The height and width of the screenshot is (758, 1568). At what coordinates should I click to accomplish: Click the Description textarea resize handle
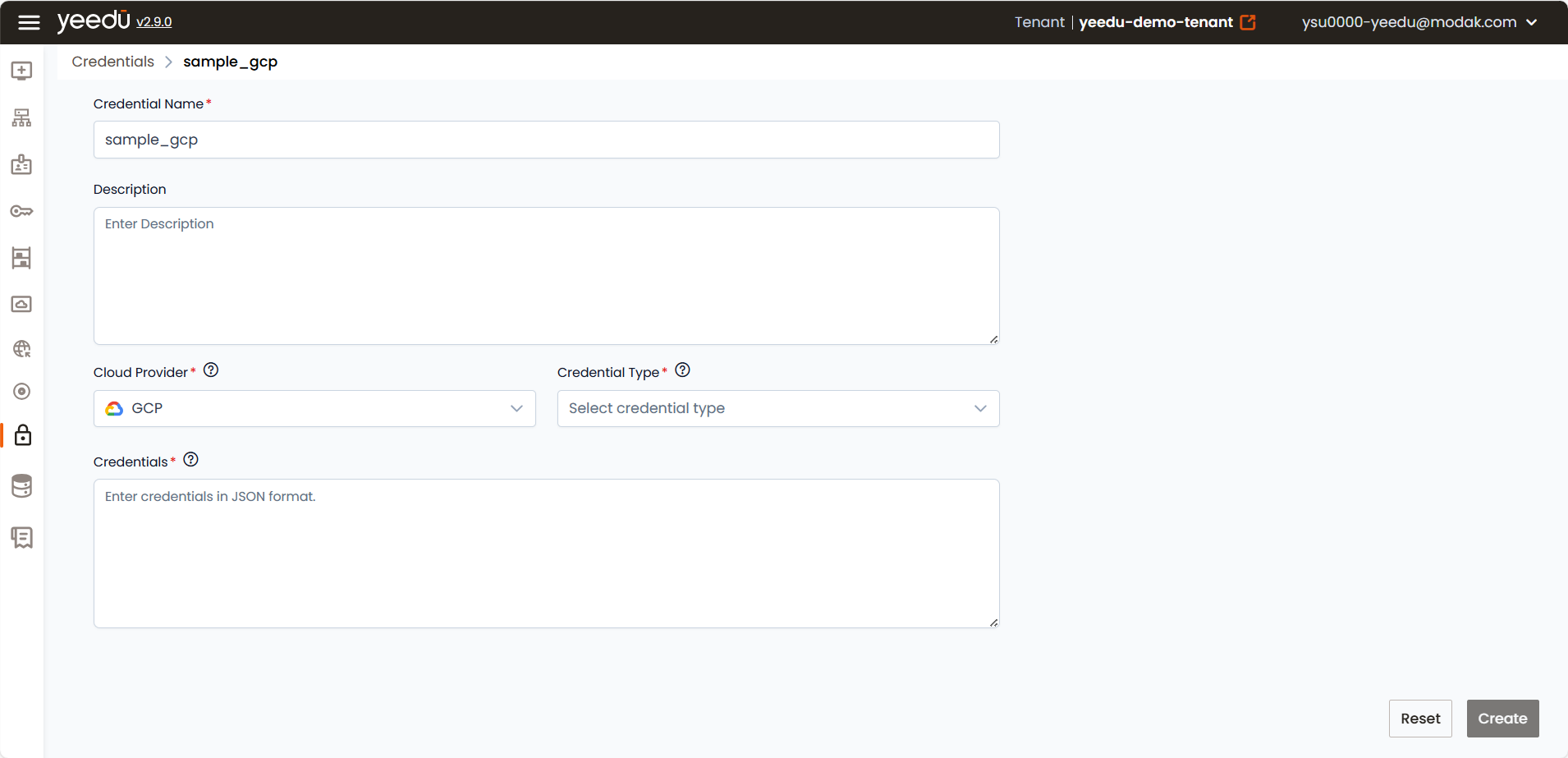point(993,339)
